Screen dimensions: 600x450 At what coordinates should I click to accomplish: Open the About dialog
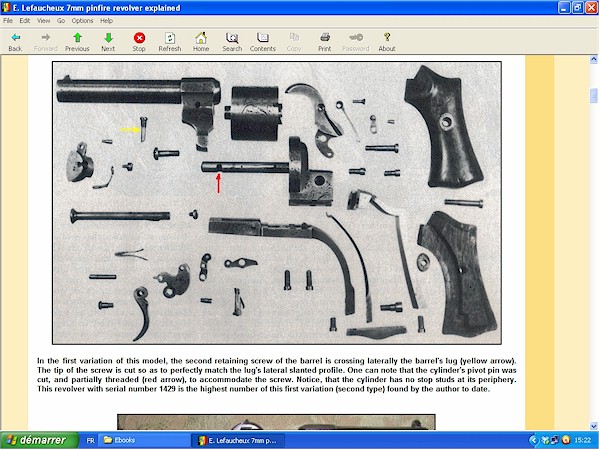[x=387, y=42]
